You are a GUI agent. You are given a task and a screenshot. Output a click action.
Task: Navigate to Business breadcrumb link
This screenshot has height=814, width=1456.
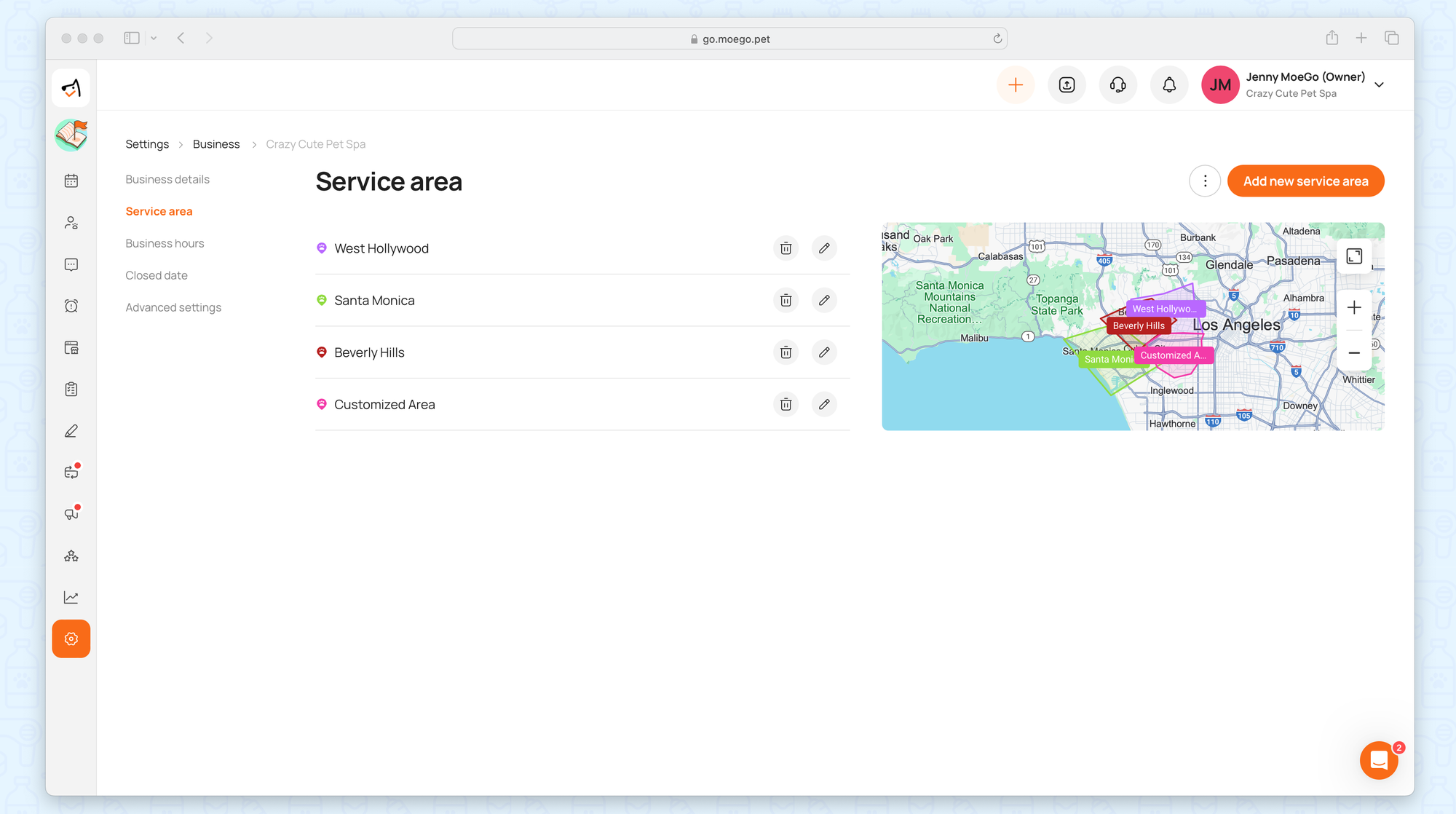click(x=216, y=144)
